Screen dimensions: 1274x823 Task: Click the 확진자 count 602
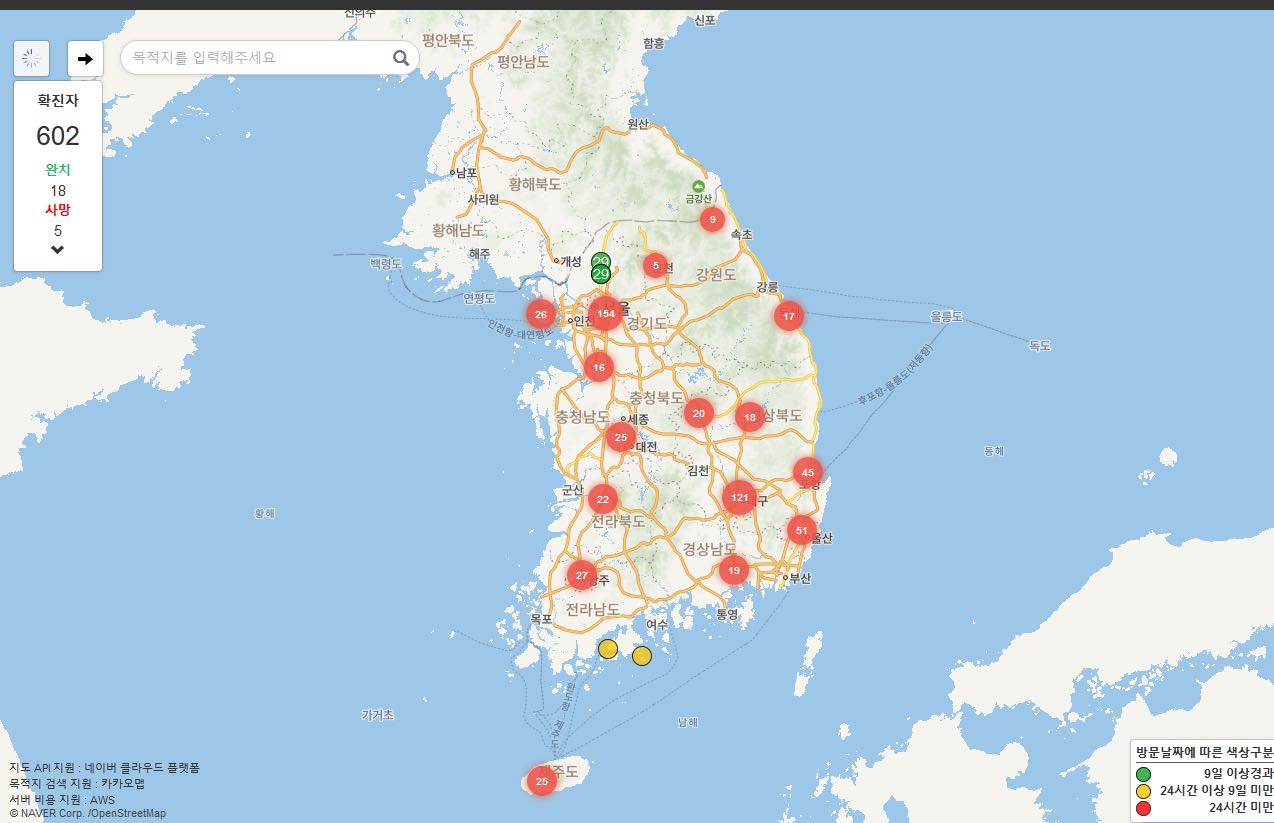57,136
